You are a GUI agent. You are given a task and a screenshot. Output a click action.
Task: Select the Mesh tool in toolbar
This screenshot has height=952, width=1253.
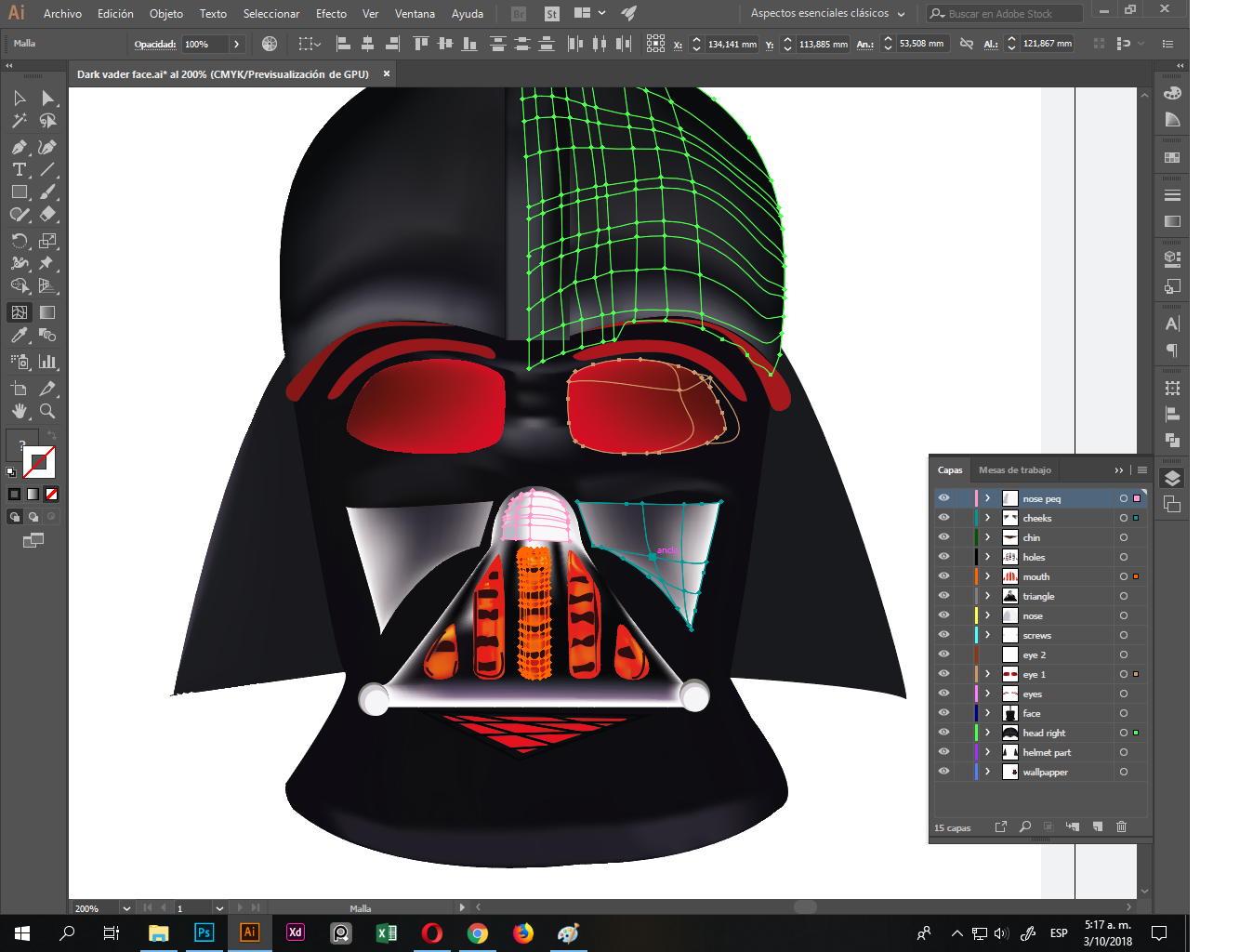pyautogui.click(x=20, y=312)
